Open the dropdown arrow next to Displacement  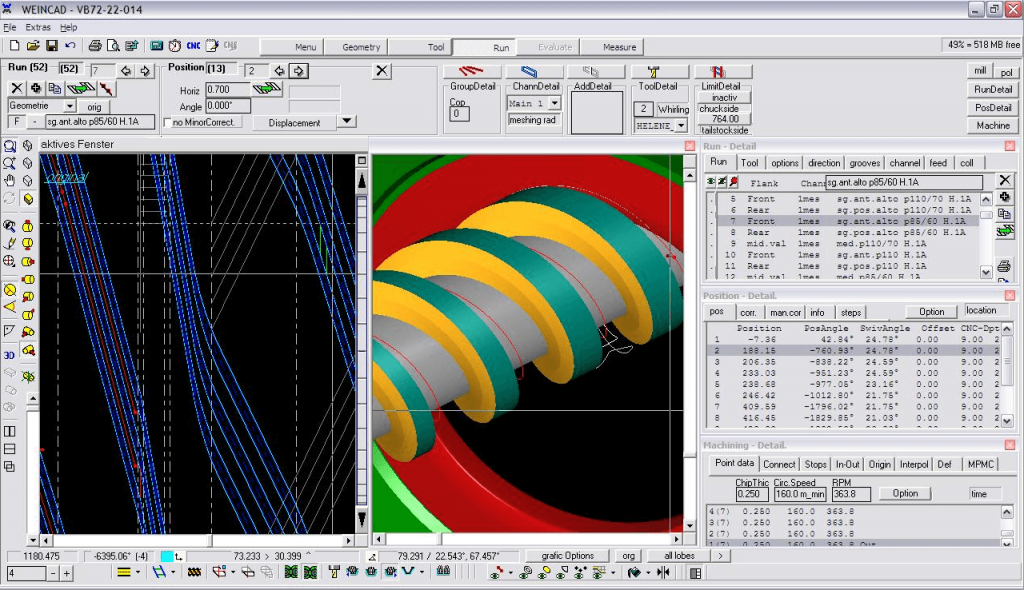coord(347,121)
